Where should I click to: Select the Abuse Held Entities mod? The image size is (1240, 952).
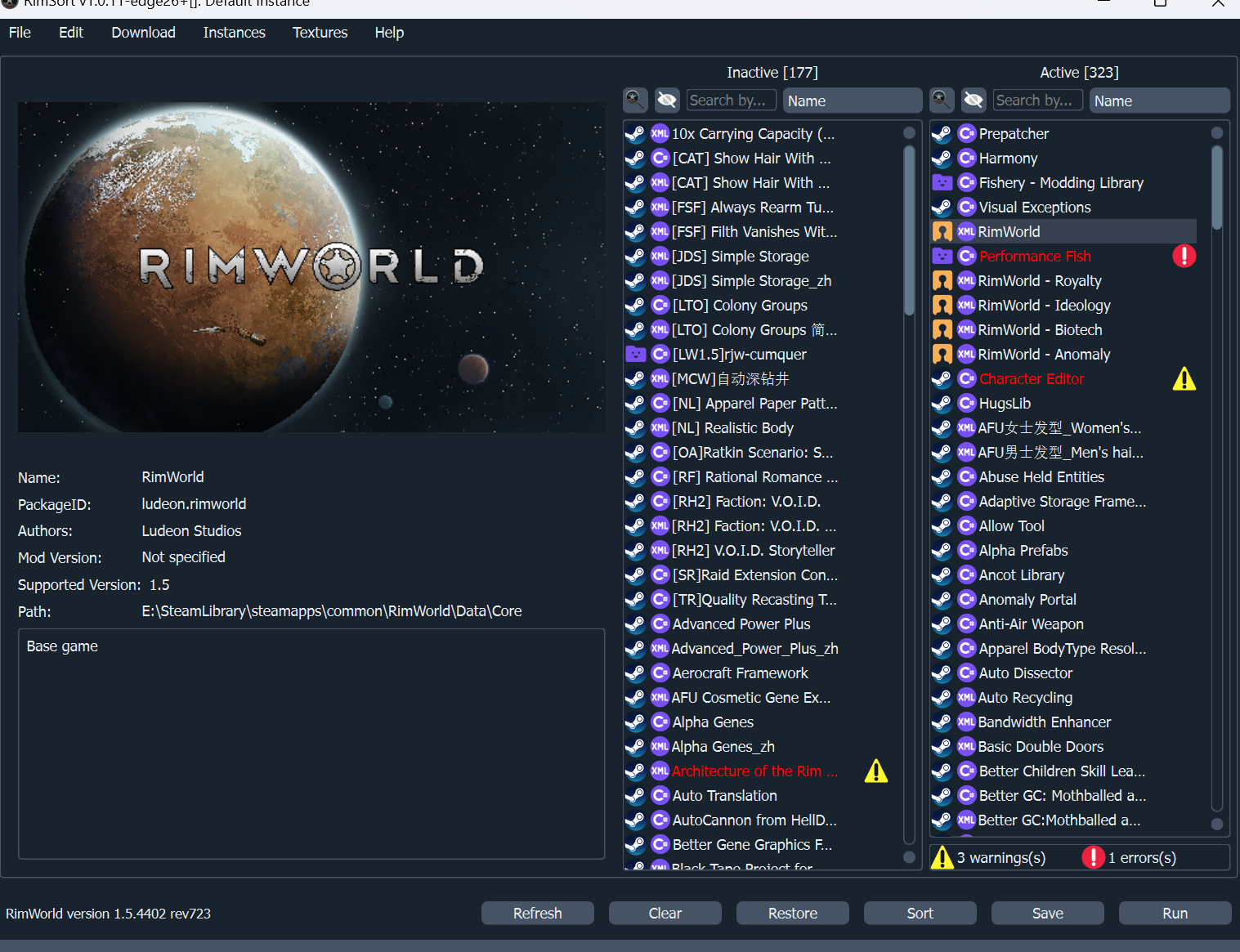point(1063,476)
